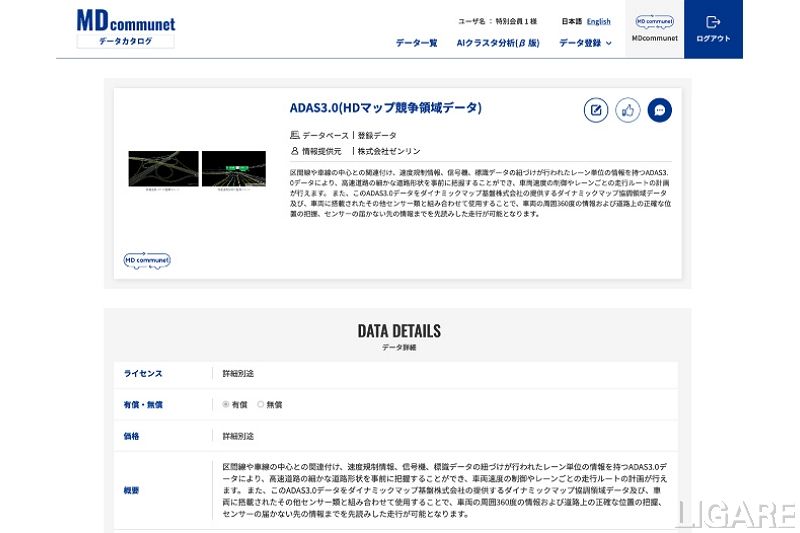Switch language to English
This screenshot has height=533, width=800.
(x=598, y=21)
